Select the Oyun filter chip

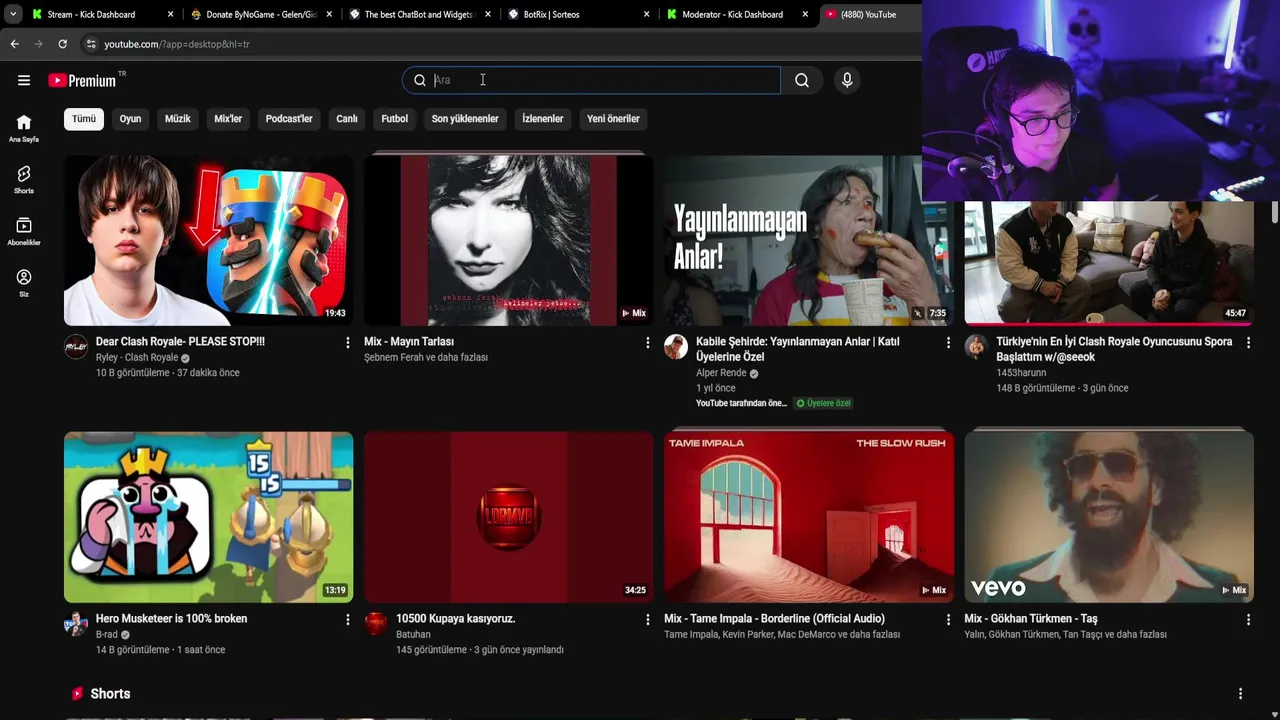click(130, 119)
